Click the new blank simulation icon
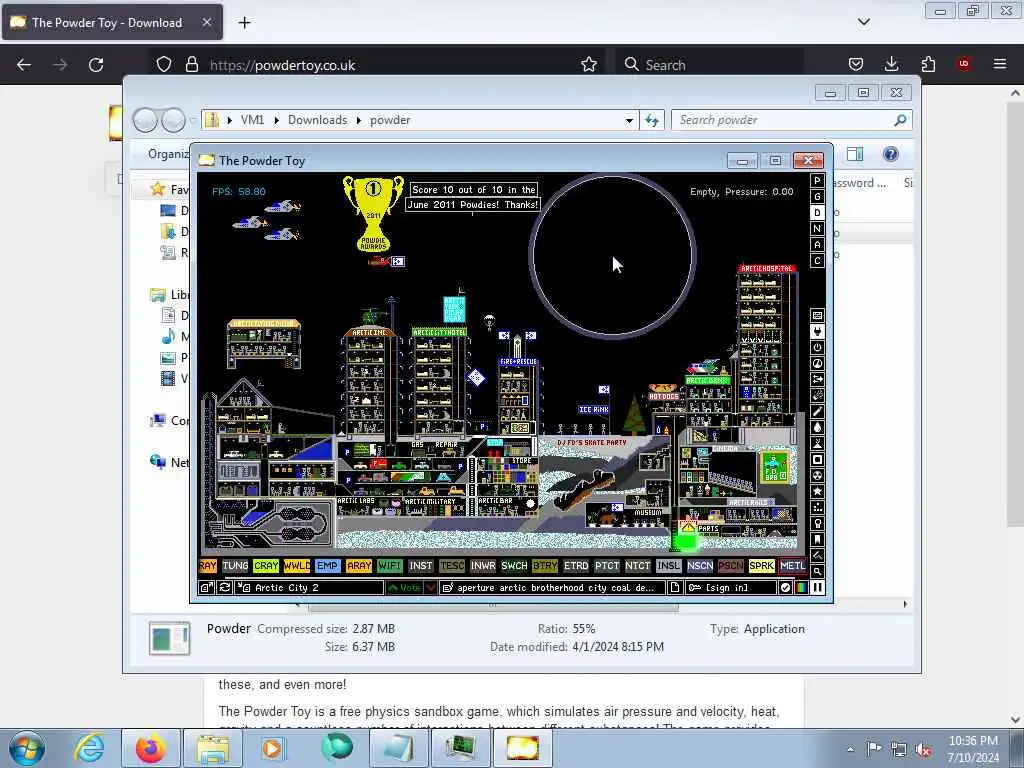1024x768 pixels. (x=675, y=588)
